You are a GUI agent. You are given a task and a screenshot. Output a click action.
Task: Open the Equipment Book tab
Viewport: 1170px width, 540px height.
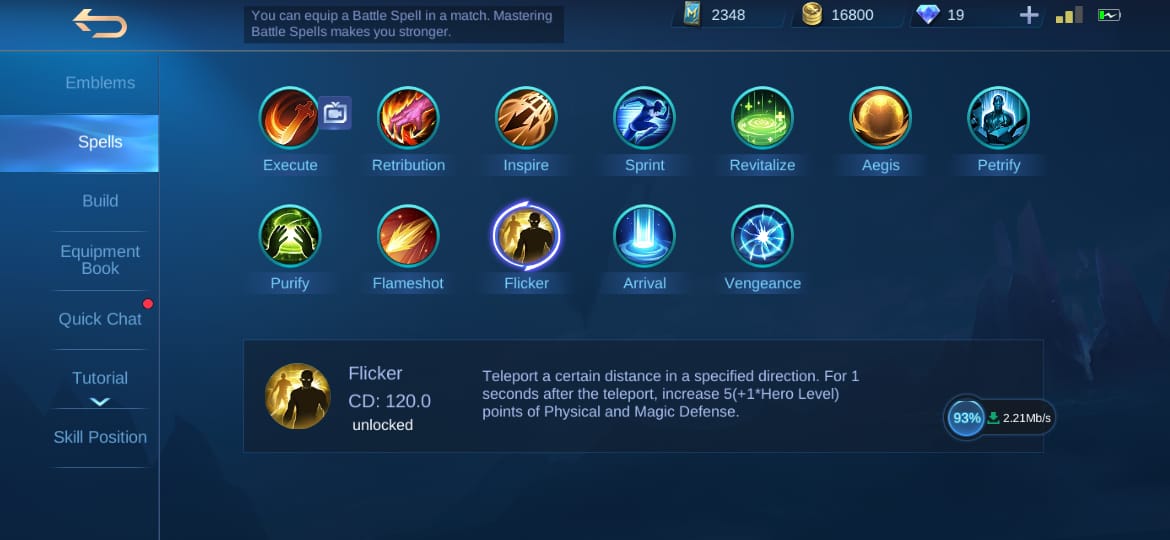click(100, 260)
